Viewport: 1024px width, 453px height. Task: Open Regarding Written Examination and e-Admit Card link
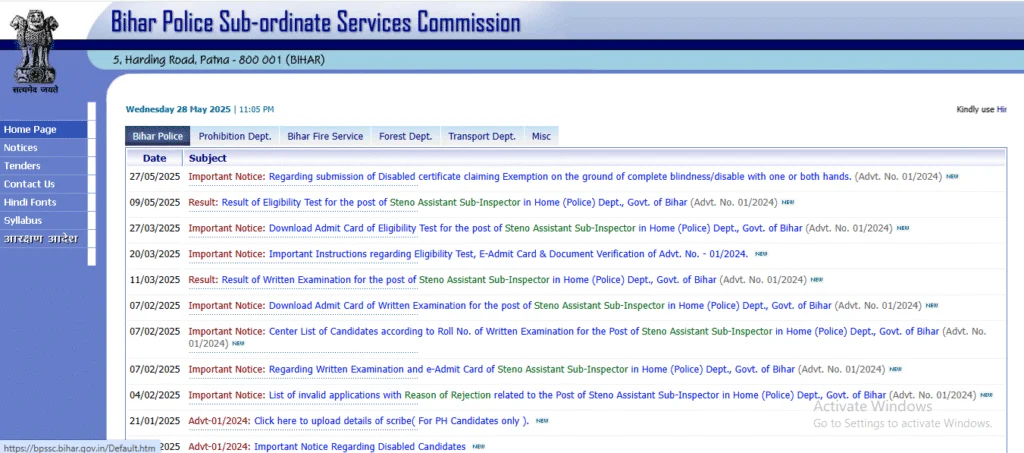tap(532, 369)
